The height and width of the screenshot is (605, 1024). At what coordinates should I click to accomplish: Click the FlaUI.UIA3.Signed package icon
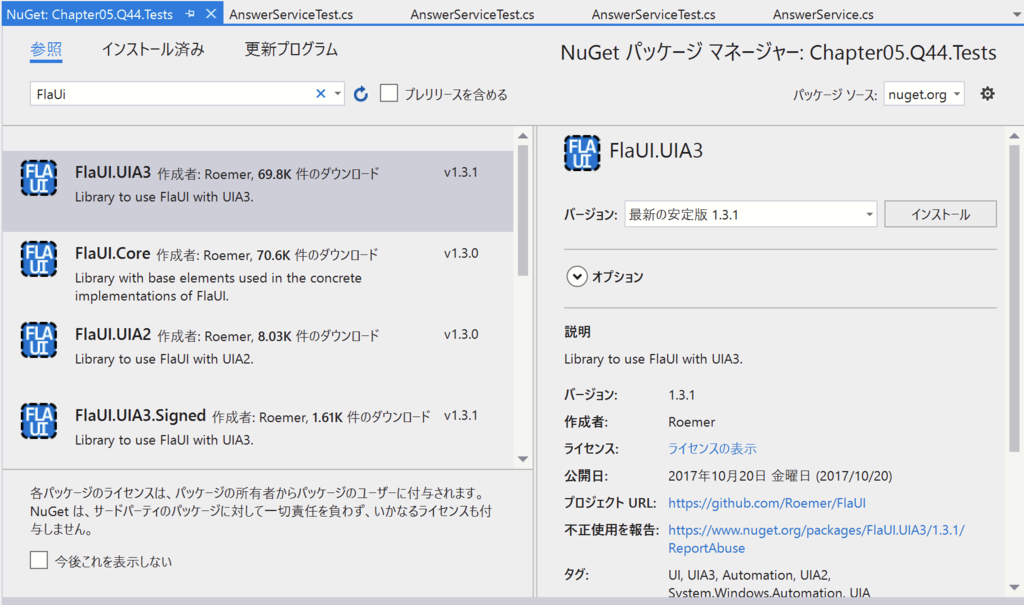[39, 421]
